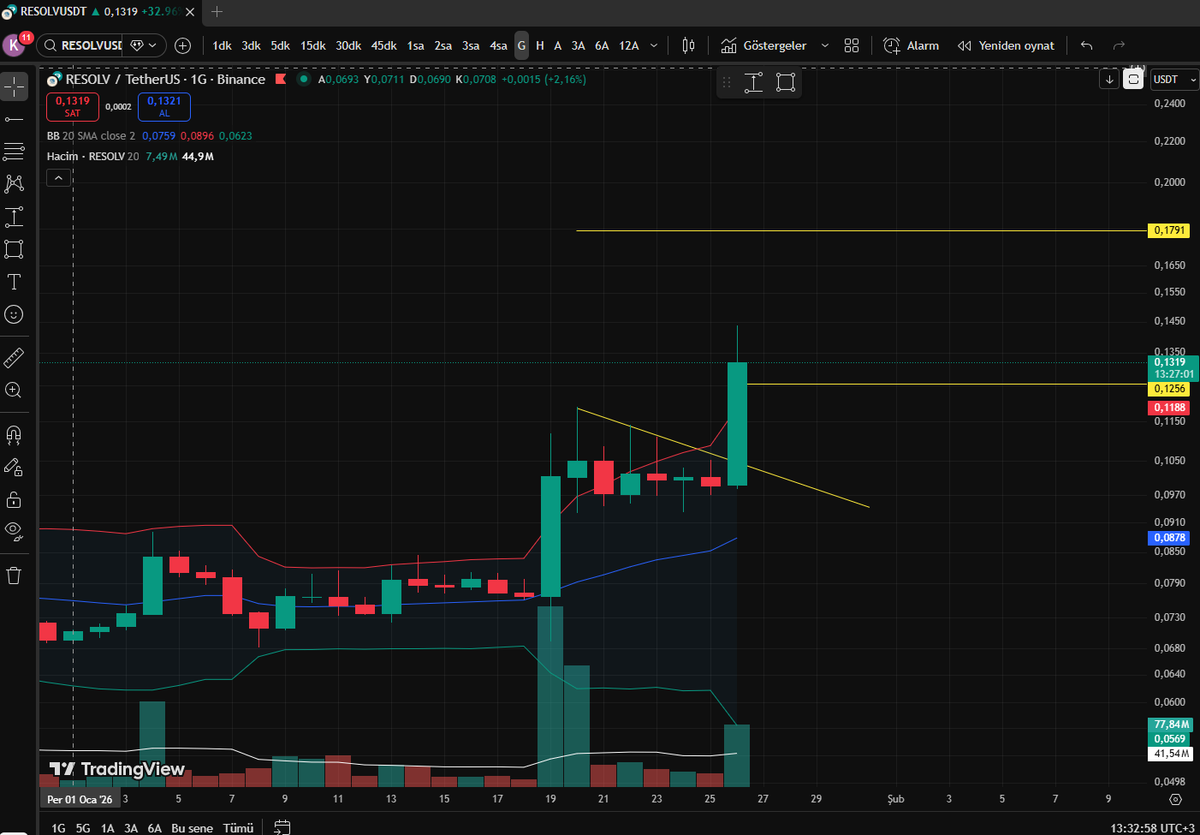Activate the Measure ruler tool

click(x=14, y=357)
